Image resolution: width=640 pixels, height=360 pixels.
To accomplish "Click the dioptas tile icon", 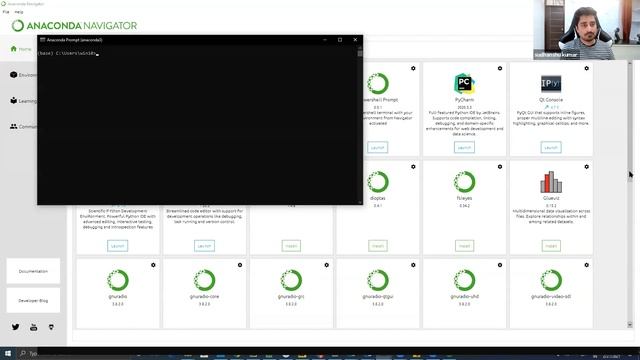I will coord(378,182).
